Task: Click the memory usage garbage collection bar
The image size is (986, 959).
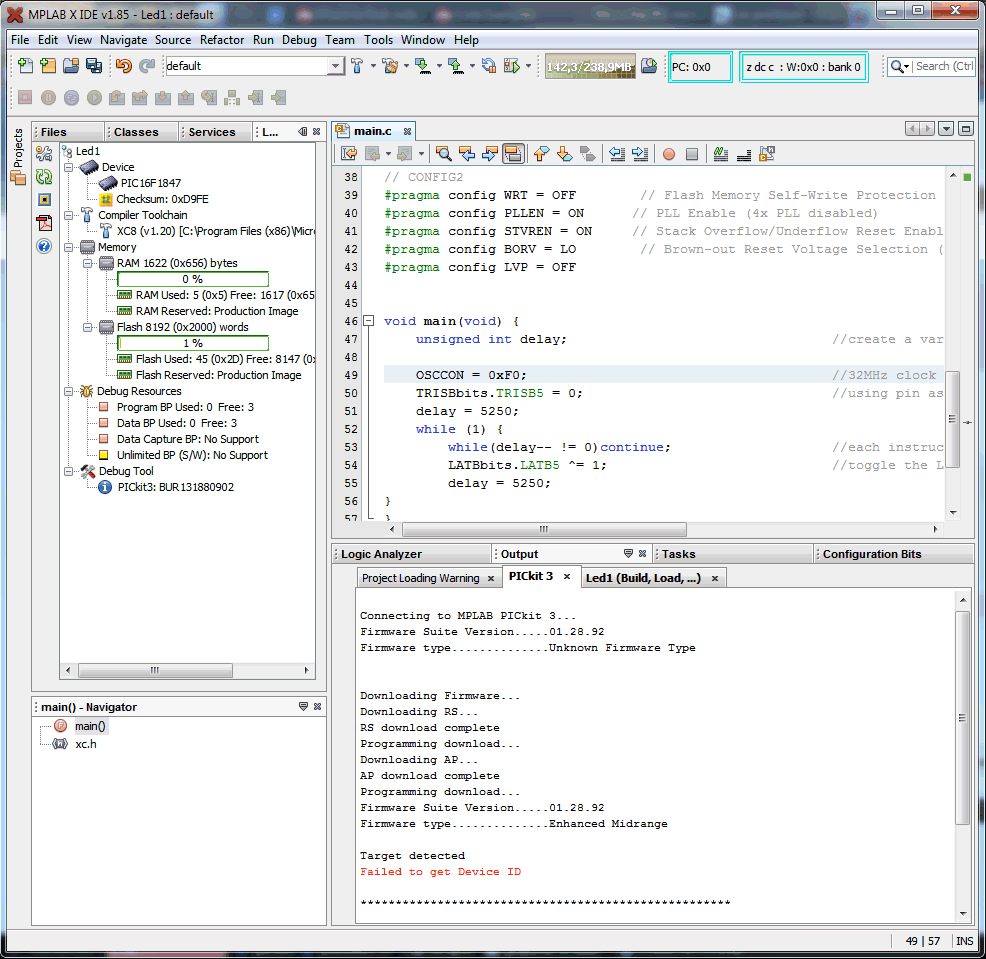Action: coord(590,67)
